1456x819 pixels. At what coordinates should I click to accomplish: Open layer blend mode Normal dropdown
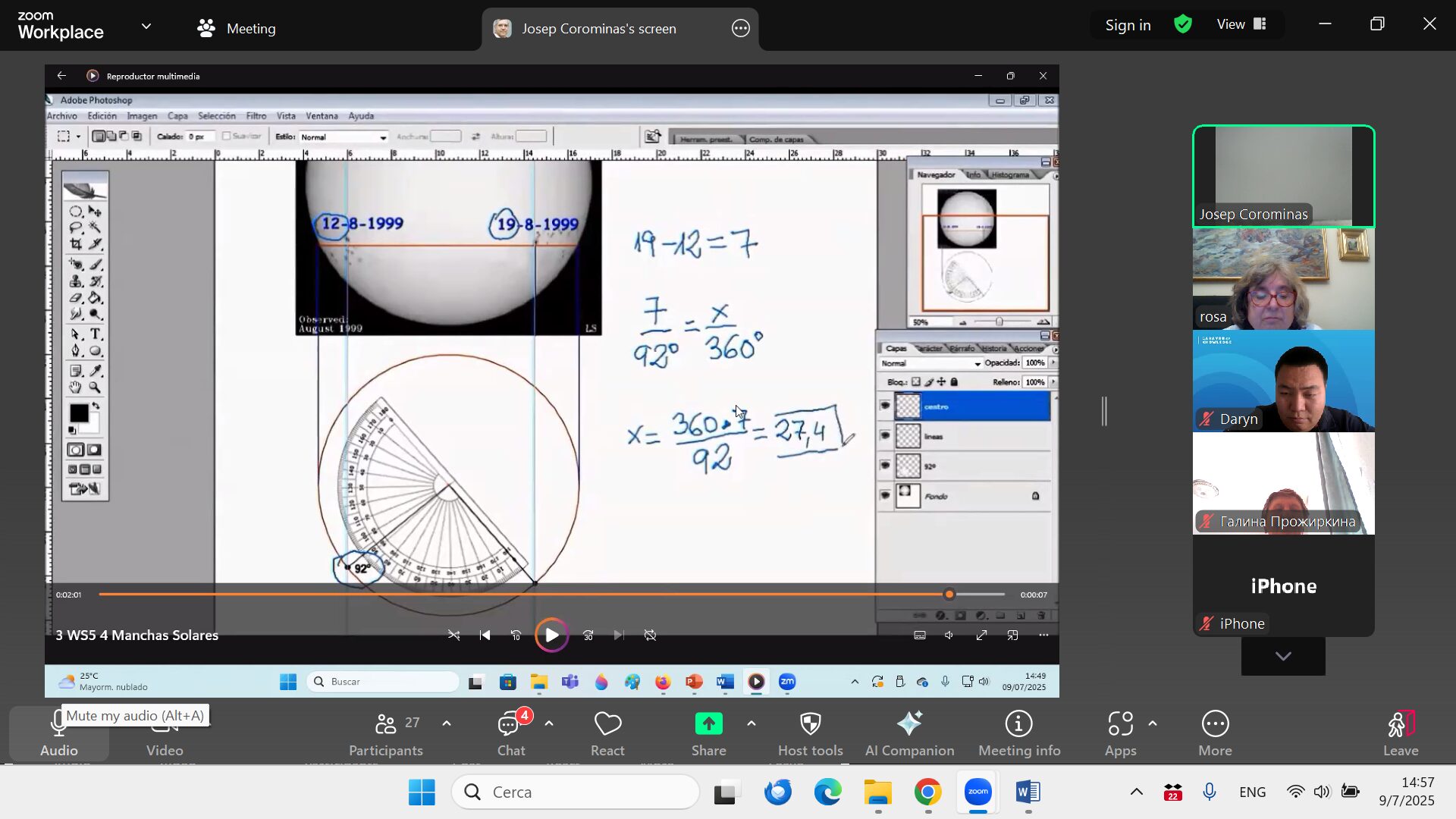point(930,363)
